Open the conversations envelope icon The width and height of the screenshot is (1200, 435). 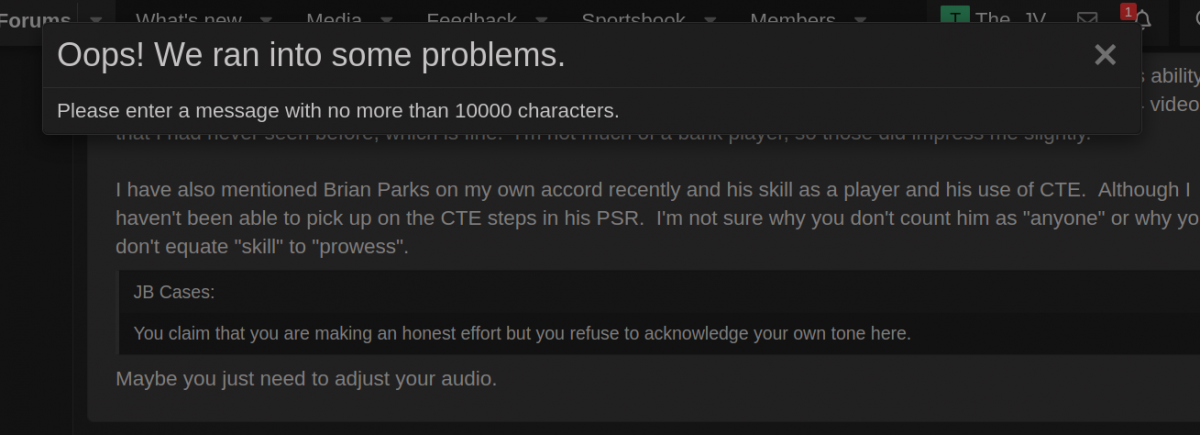pyautogui.click(x=1087, y=19)
